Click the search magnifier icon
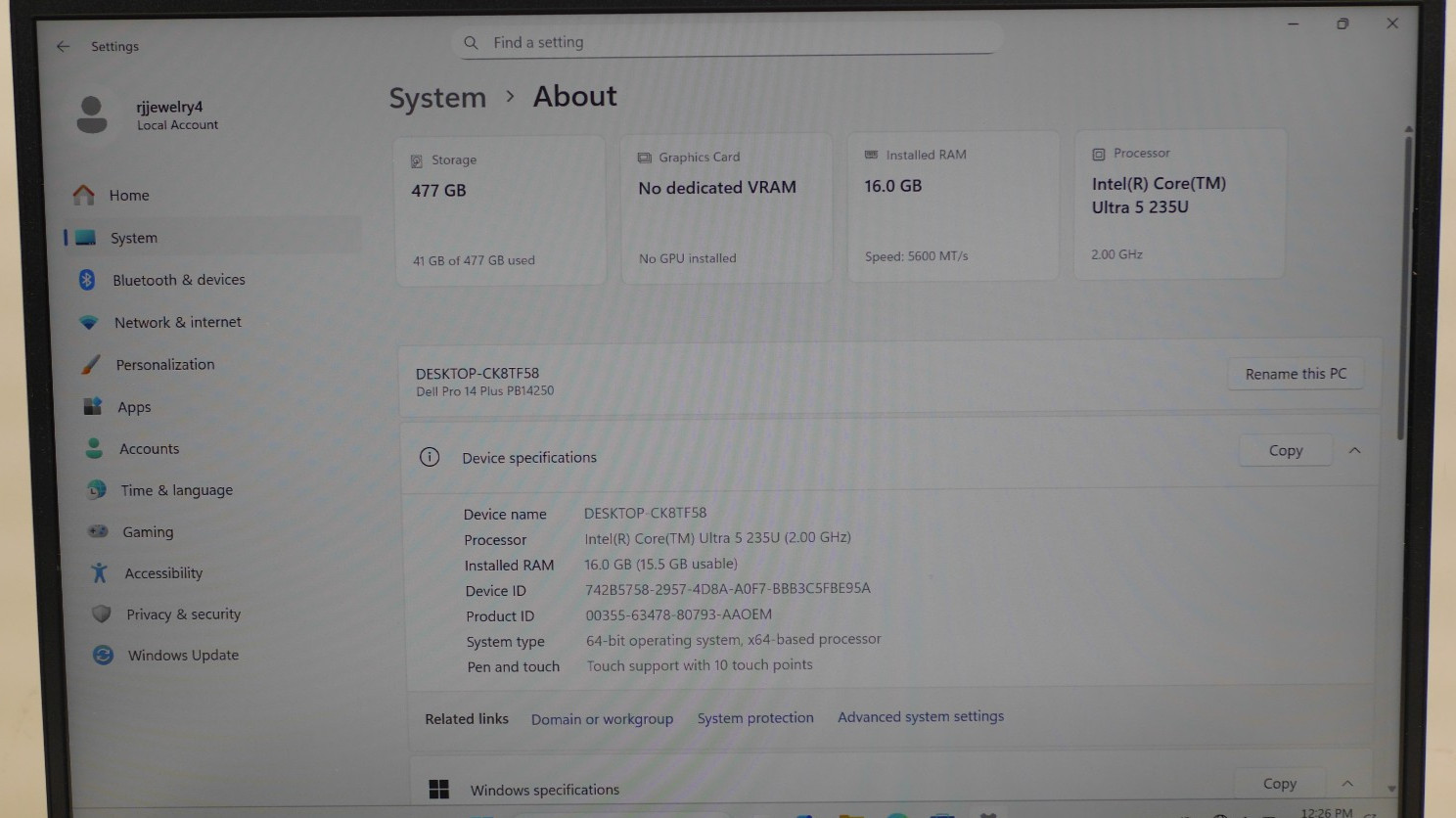 point(471,43)
